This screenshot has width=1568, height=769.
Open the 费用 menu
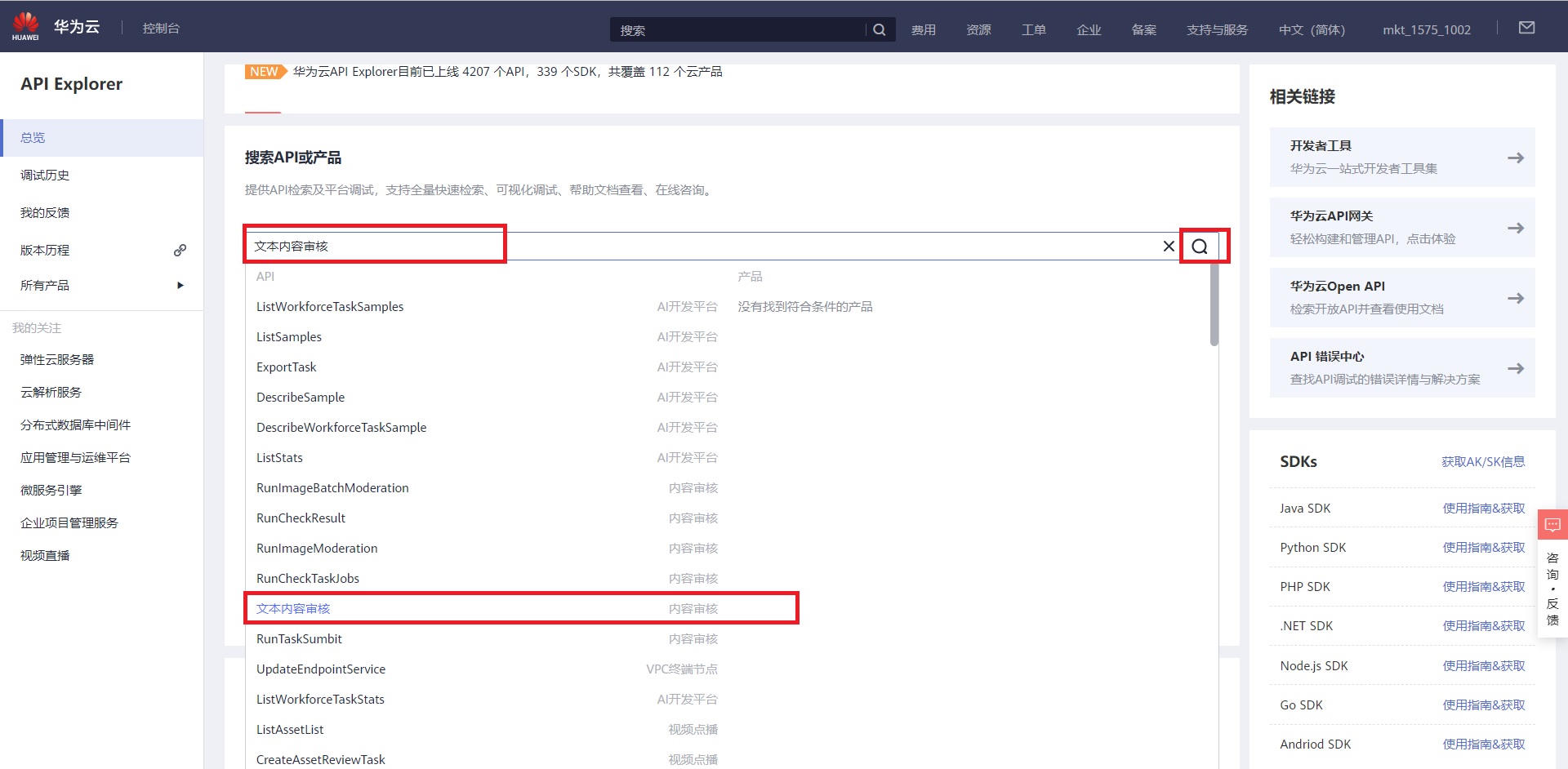pos(924,30)
